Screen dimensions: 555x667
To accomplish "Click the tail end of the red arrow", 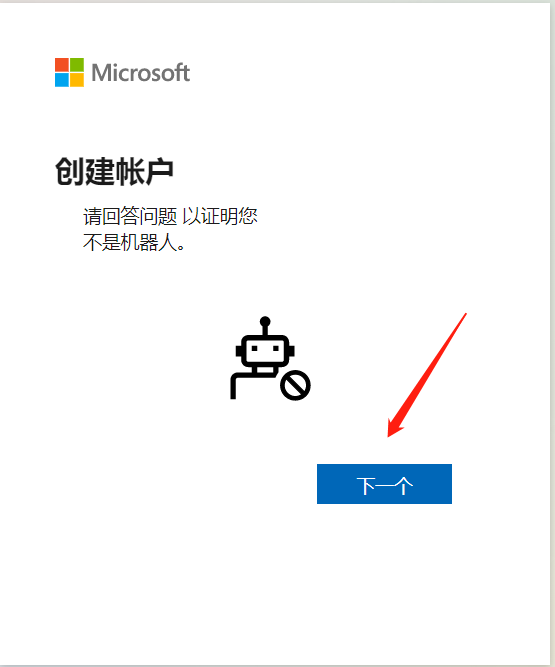I will (466, 314).
